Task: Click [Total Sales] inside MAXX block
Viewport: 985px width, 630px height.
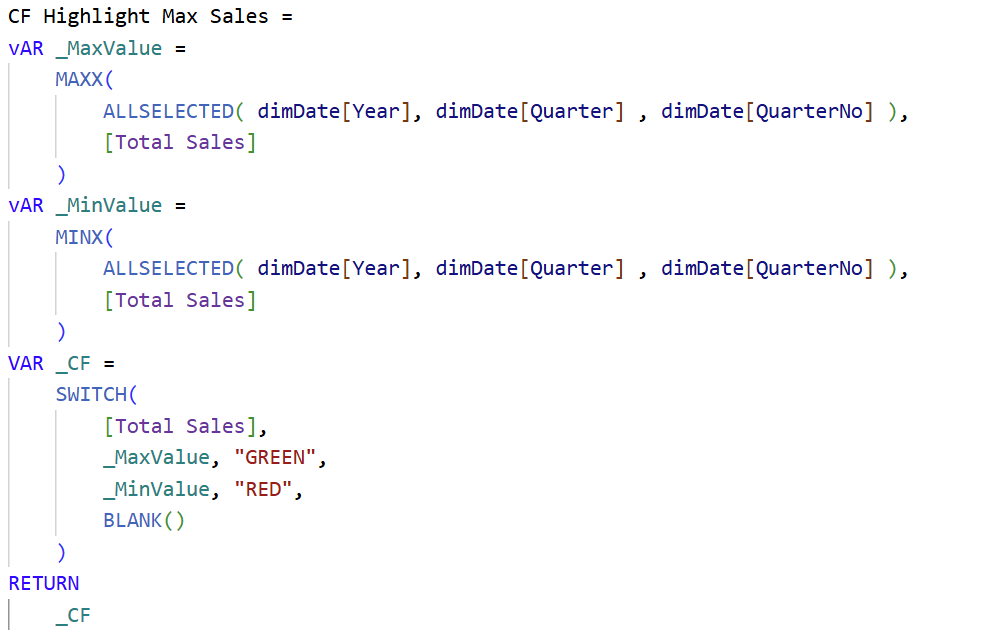Action: pyautogui.click(x=180, y=143)
